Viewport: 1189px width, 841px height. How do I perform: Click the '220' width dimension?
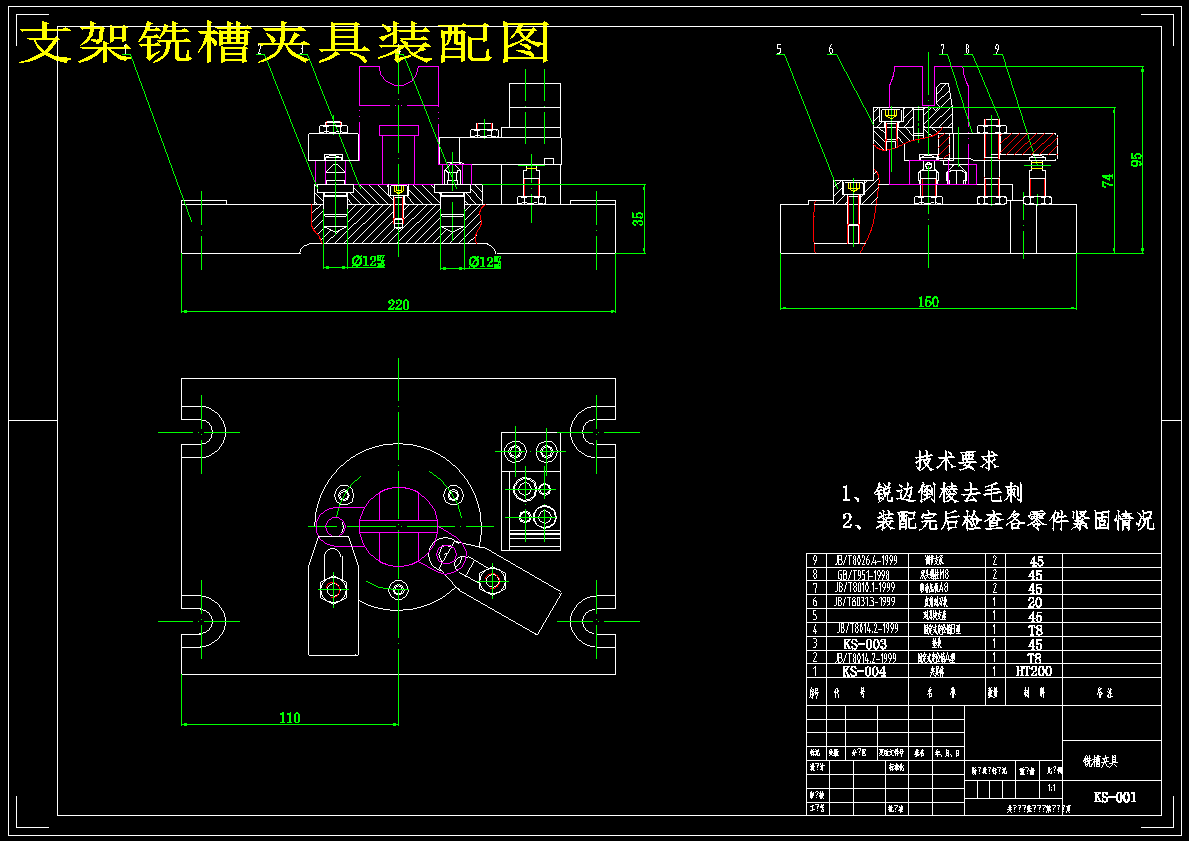[x=398, y=305]
